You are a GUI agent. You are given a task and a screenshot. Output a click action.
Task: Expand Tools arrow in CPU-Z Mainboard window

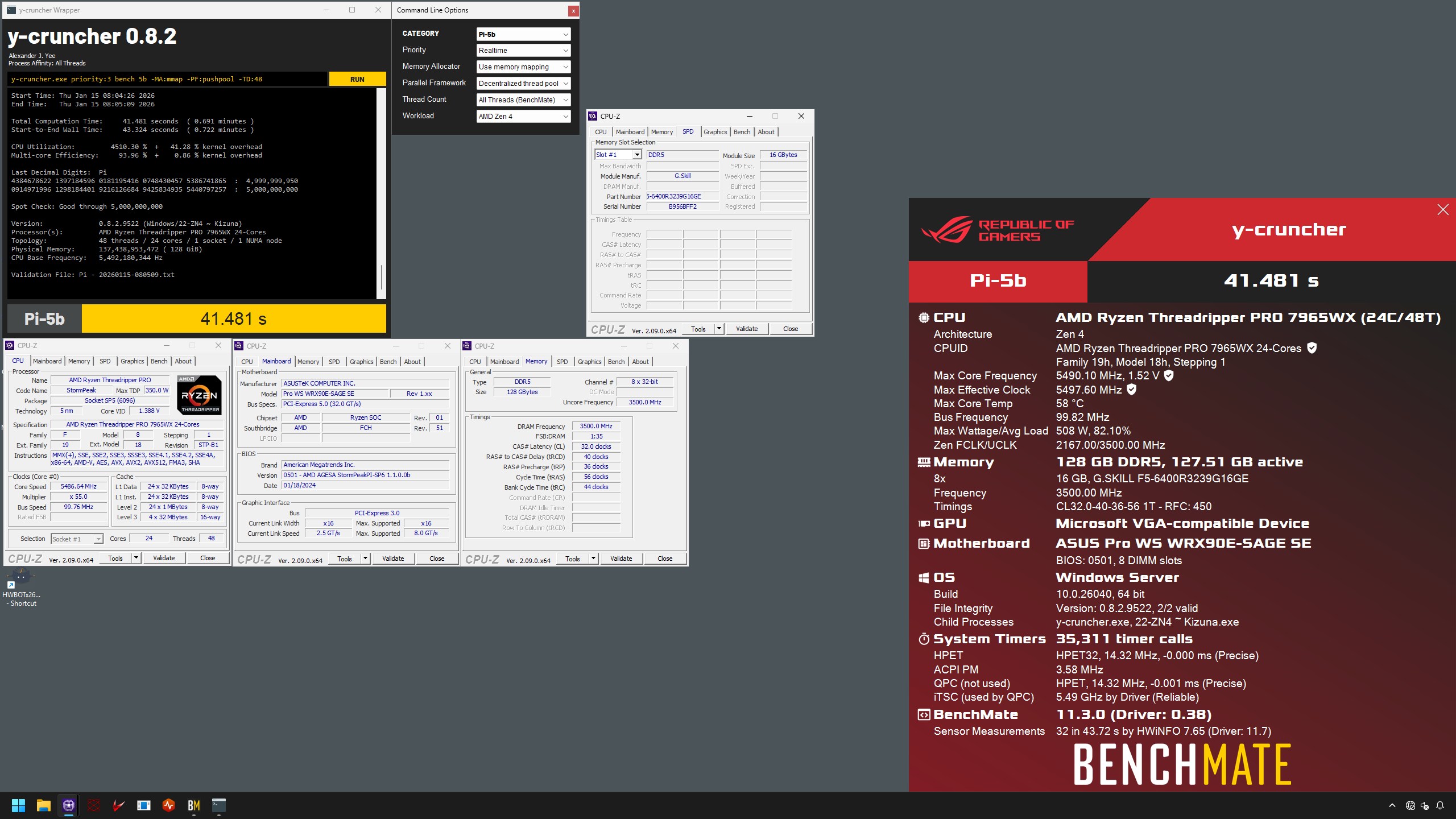coord(365,559)
